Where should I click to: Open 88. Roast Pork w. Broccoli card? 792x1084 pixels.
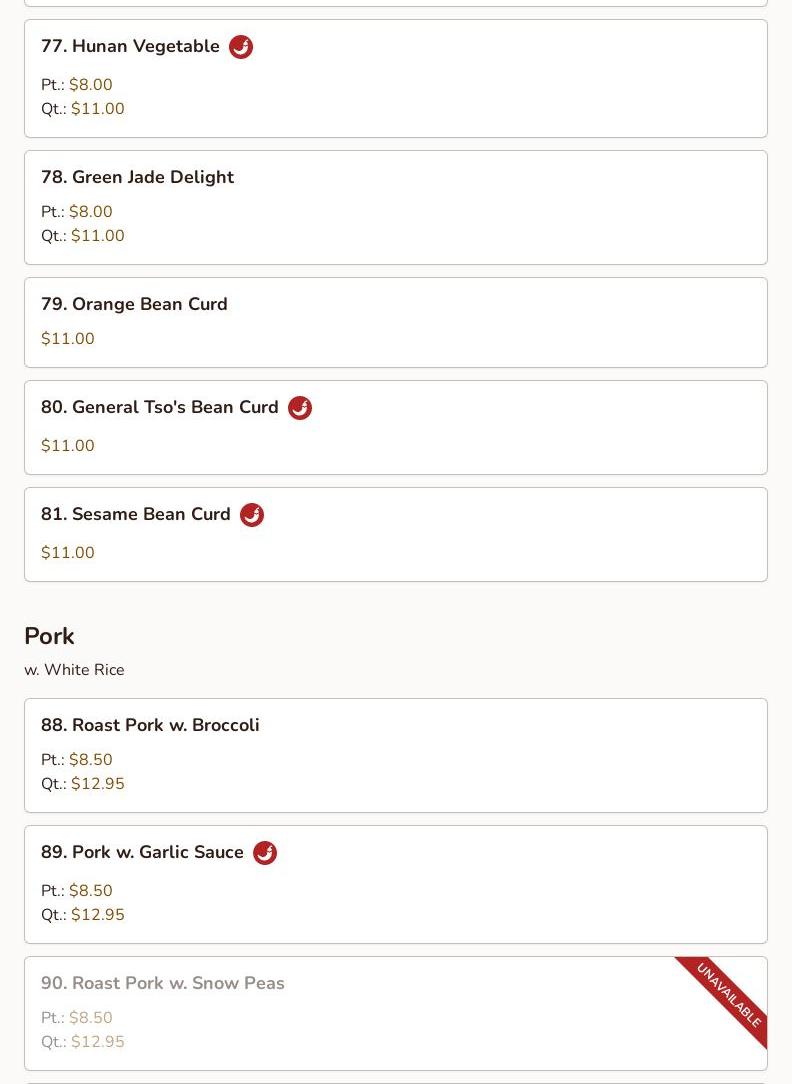coord(150,725)
